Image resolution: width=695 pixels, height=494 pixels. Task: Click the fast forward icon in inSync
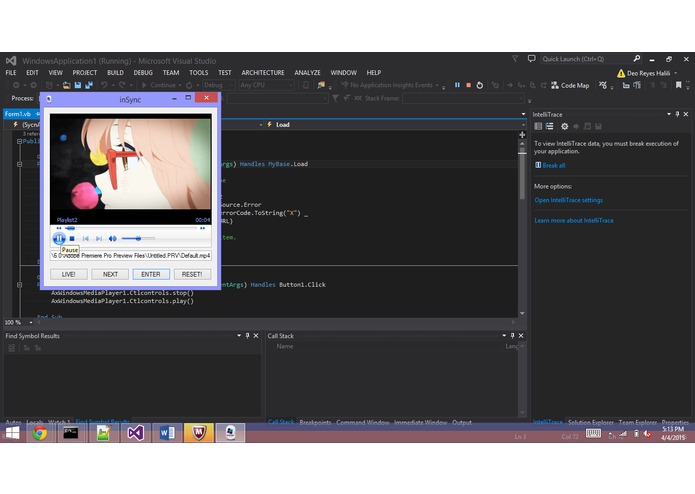point(203,228)
